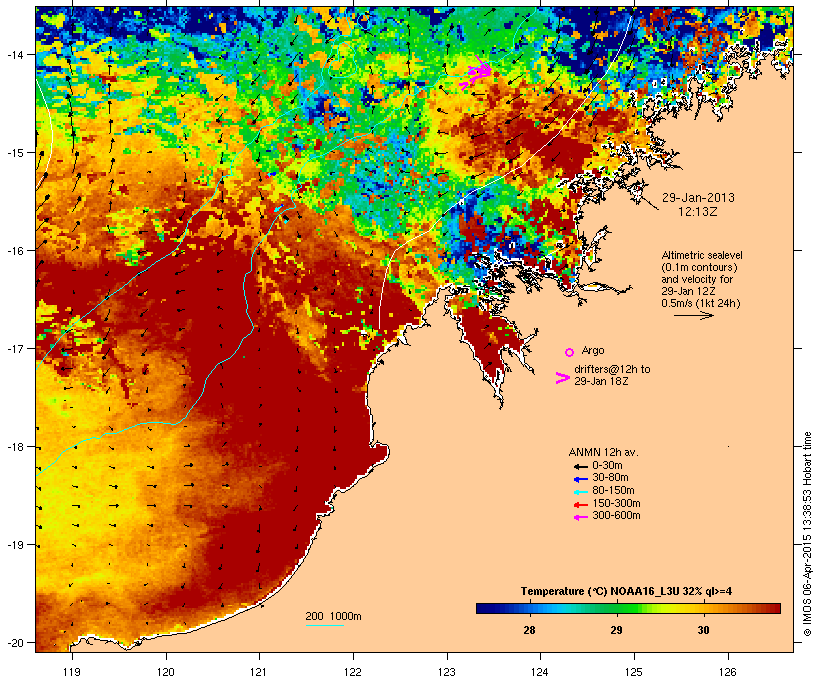Image resolution: width=820 pixels, height=680 pixels.
Task: Click longitude axis label 124
Action: pos(540,672)
